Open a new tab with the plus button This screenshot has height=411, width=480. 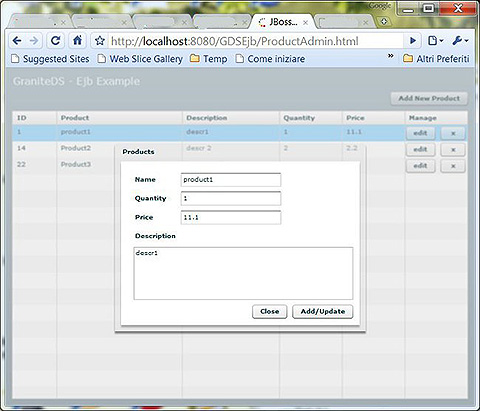[384, 22]
